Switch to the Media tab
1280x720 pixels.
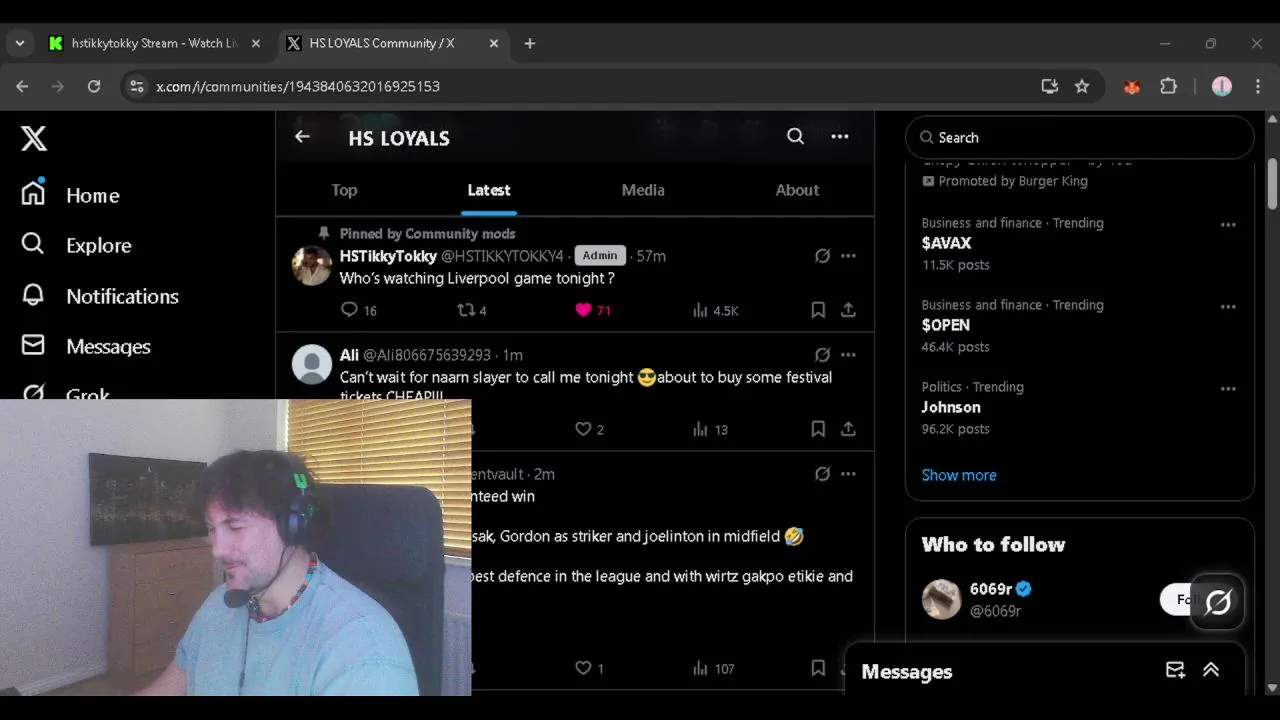point(643,190)
